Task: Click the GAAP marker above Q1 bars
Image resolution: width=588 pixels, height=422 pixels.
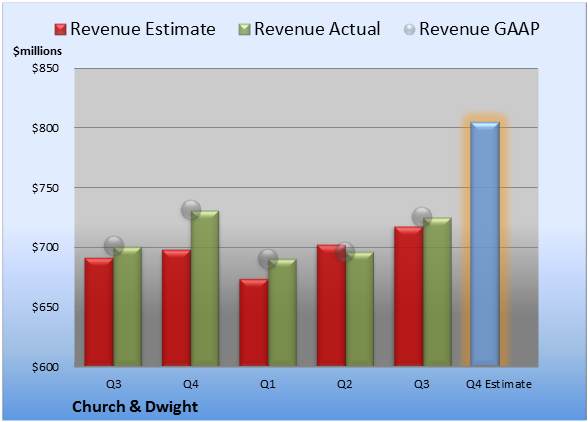Action: click(268, 258)
